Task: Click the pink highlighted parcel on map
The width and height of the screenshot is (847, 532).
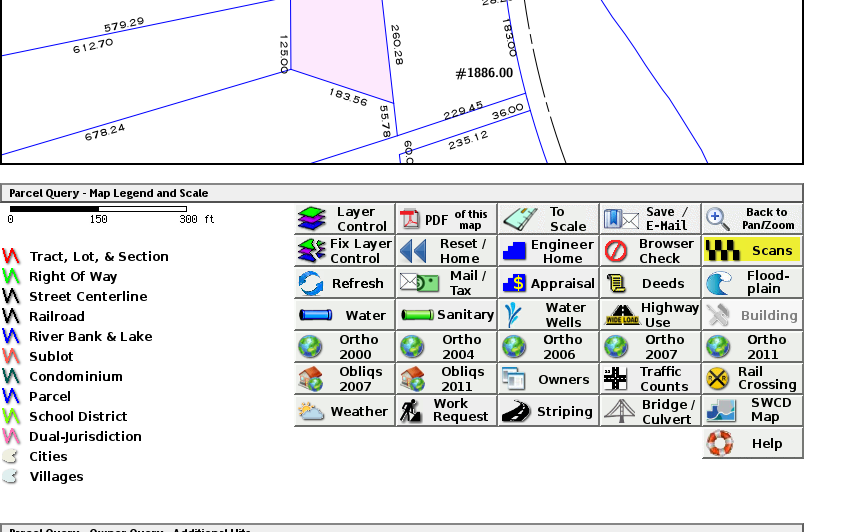Action: [340, 49]
